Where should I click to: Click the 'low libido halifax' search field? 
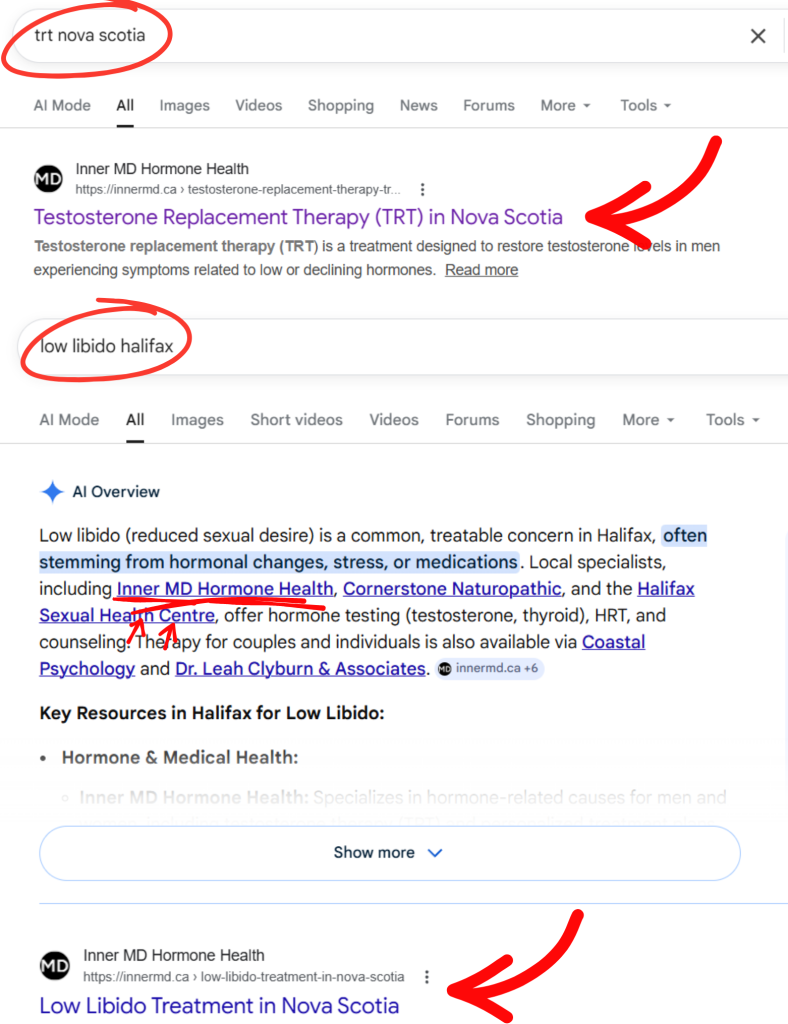pyautogui.click(x=400, y=347)
